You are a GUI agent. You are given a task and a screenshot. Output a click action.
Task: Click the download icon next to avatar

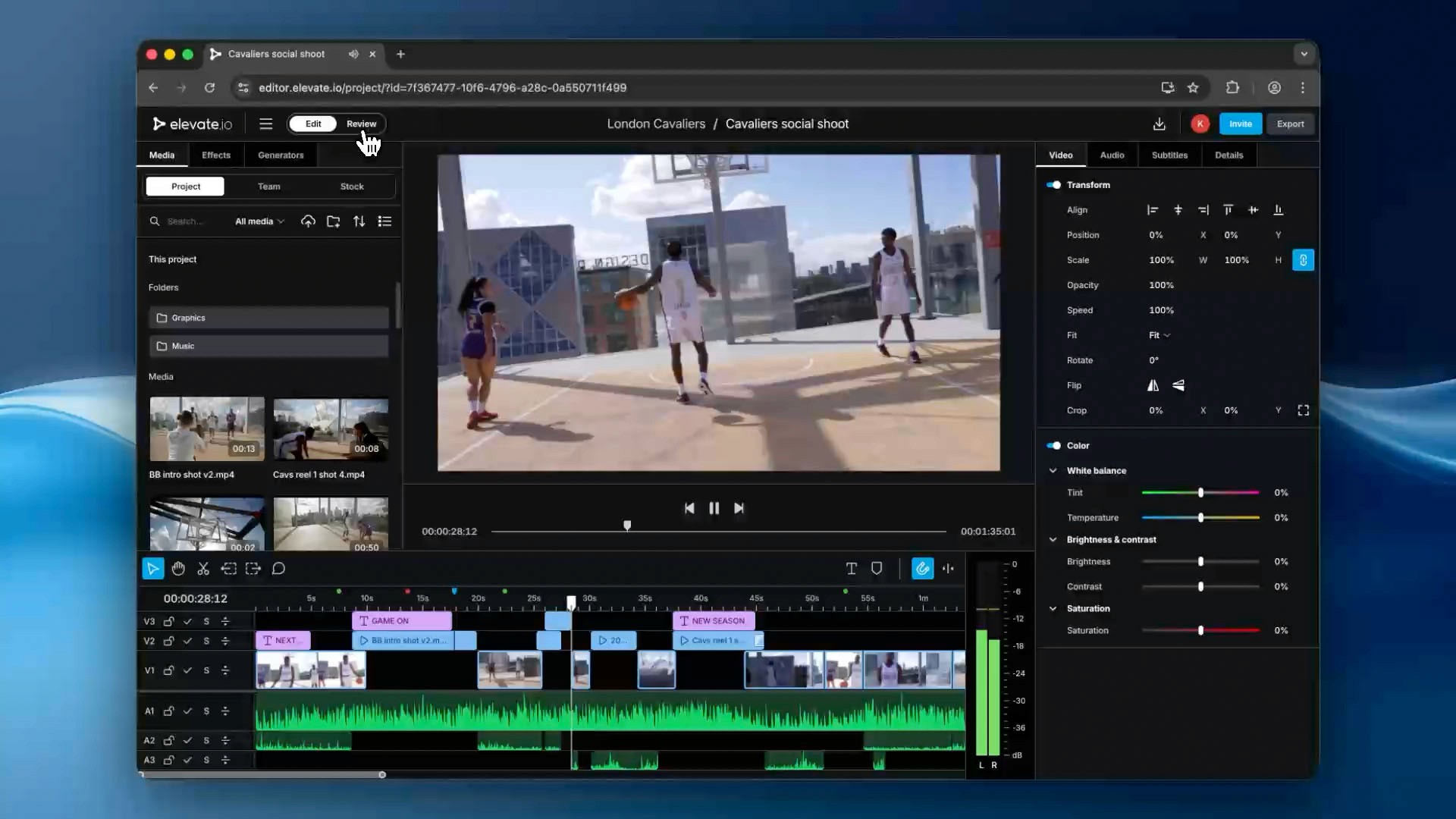(x=1159, y=124)
